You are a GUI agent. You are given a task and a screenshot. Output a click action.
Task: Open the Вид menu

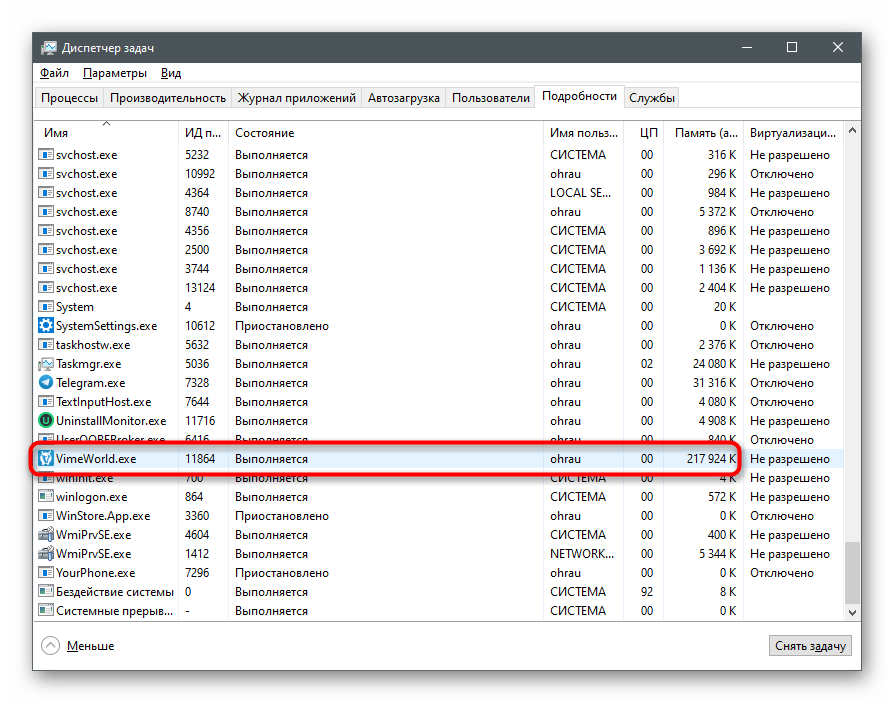170,73
